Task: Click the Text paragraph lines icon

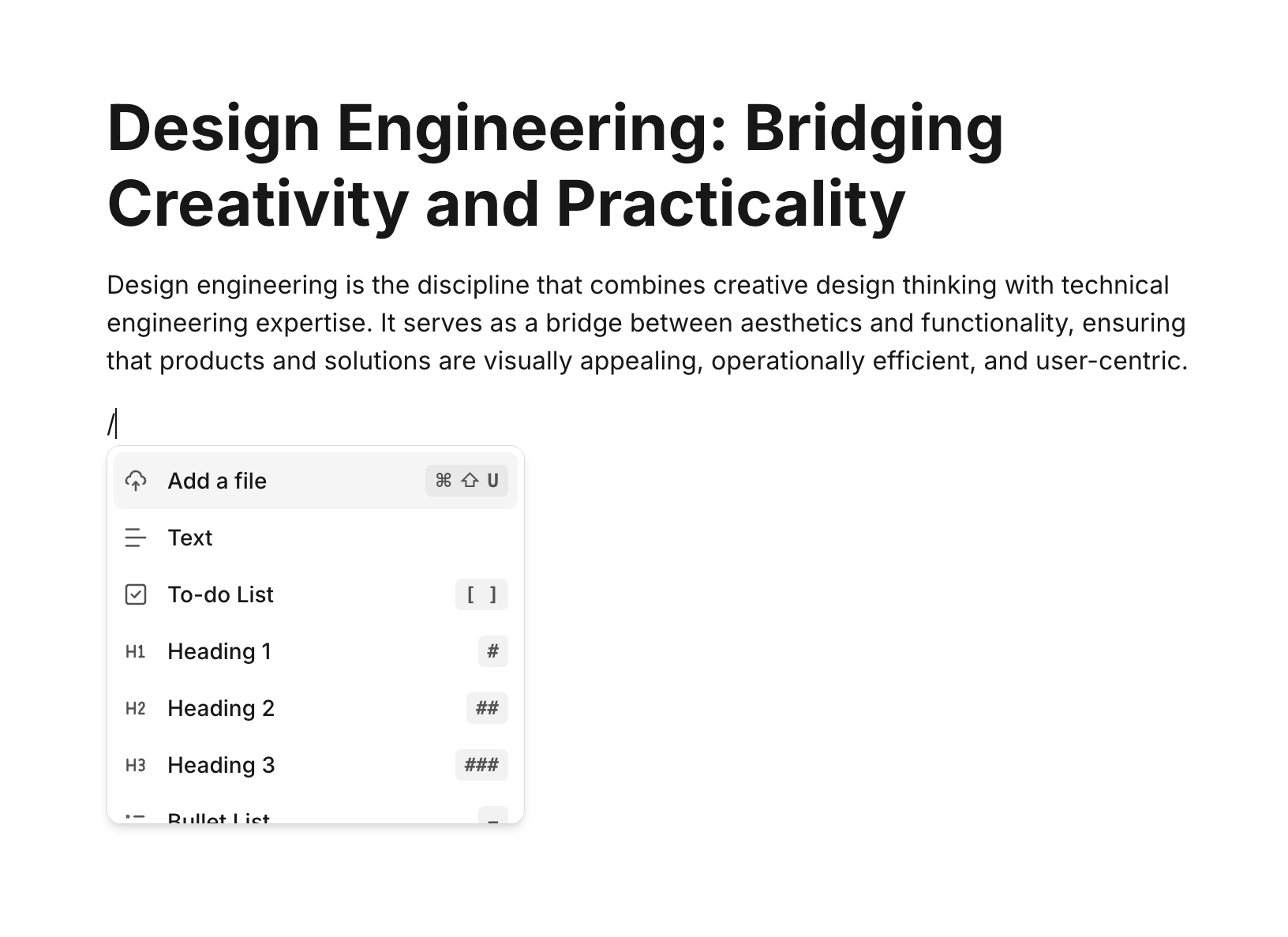Action: pyautogui.click(x=136, y=538)
